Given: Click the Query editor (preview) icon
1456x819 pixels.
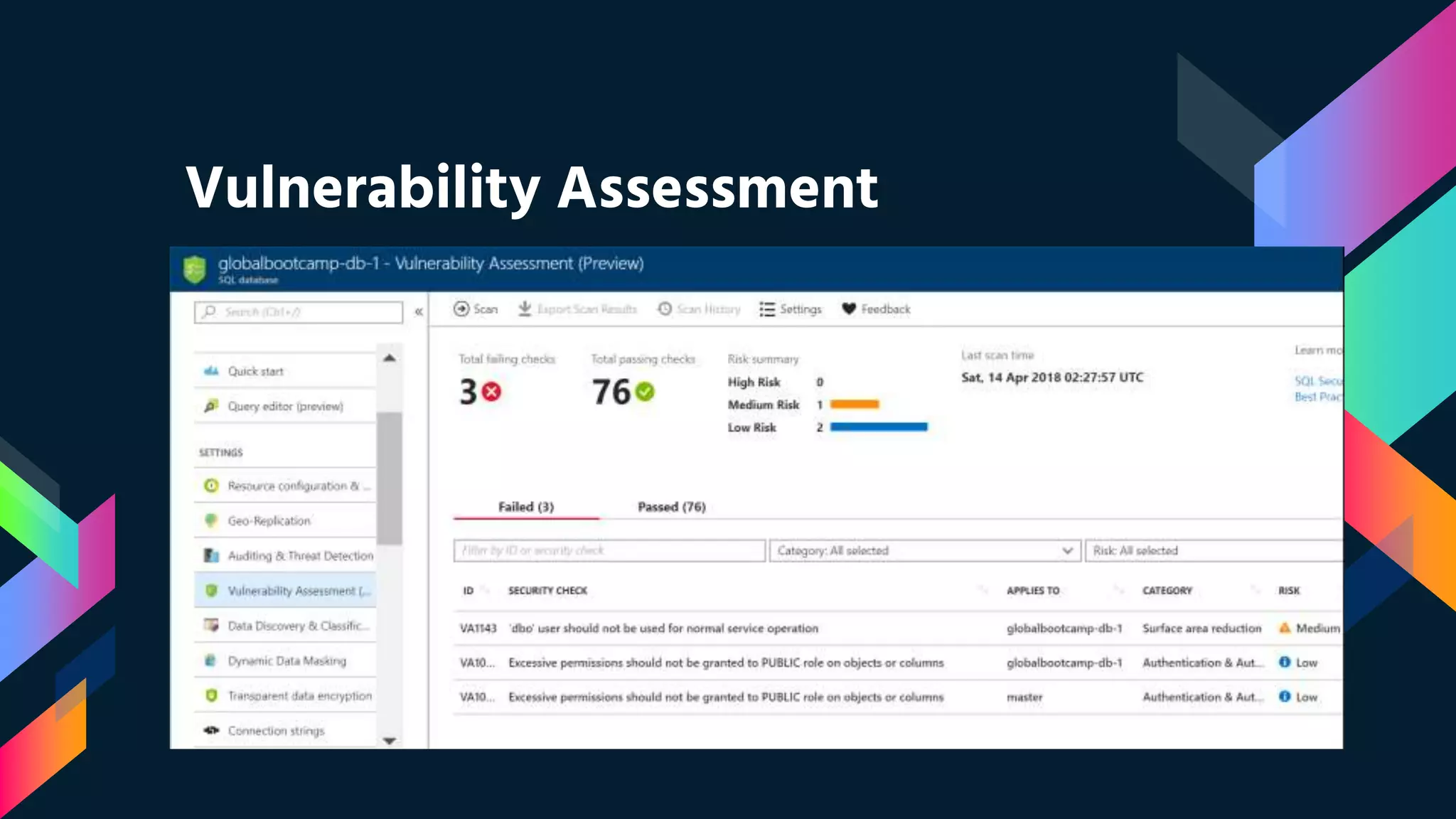Looking at the screenshot, I should coord(211,406).
